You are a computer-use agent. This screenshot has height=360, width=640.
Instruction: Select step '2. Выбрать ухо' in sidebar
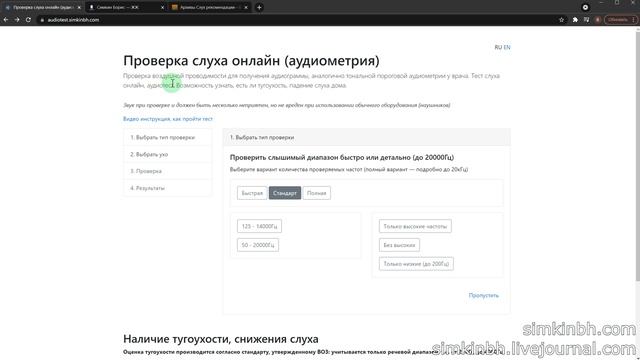(168, 154)
